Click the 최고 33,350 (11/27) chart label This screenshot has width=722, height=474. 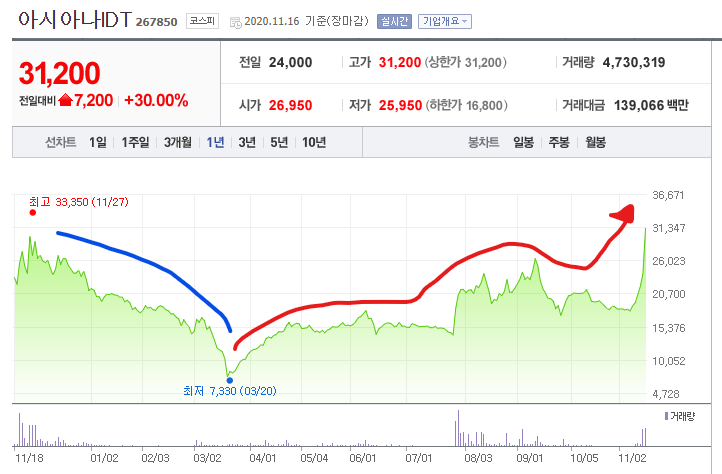(79, 202)
